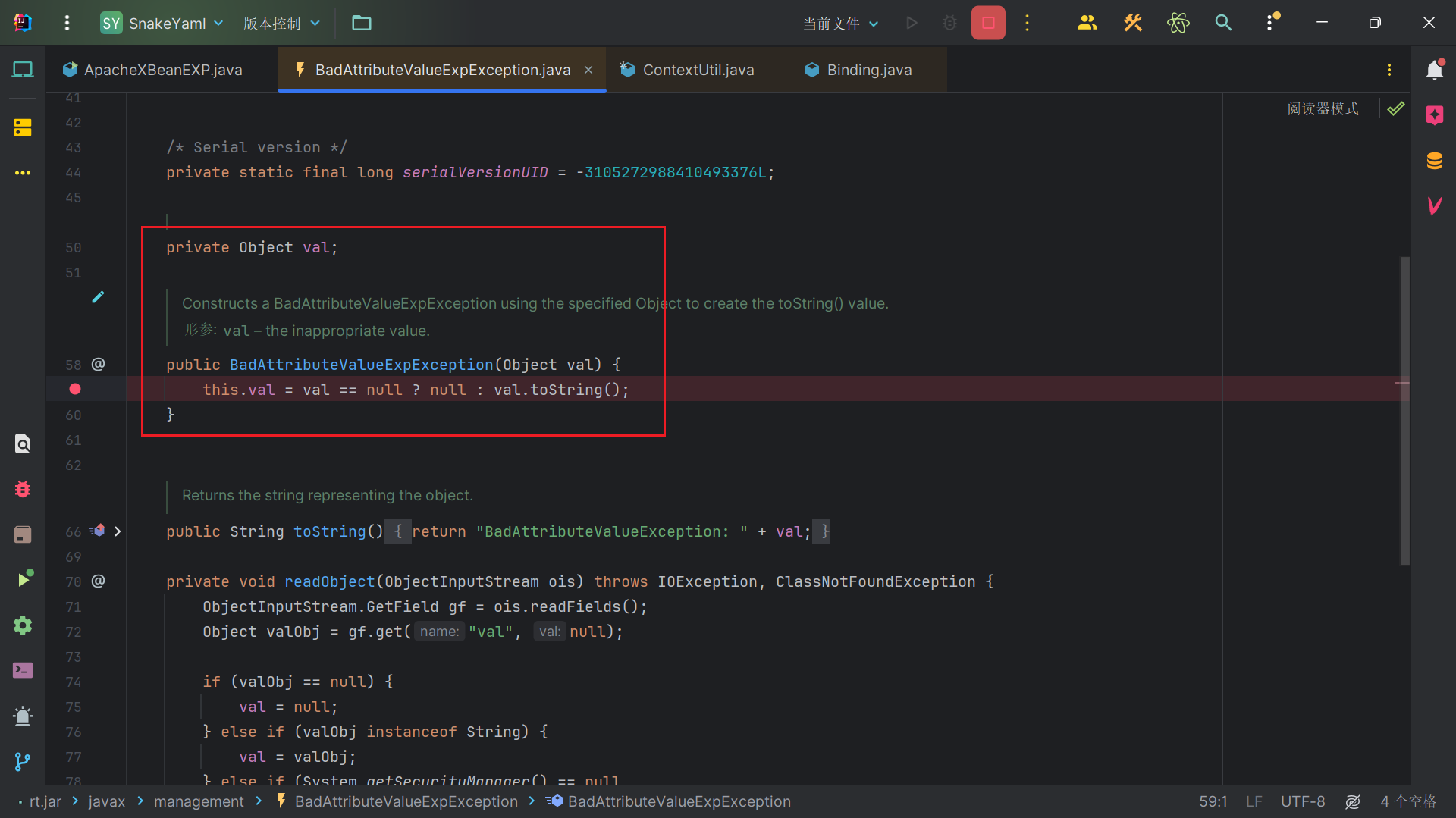The image size is (1456, 818).
Task: Open the Notifications bell
Action: [1434, 70]
